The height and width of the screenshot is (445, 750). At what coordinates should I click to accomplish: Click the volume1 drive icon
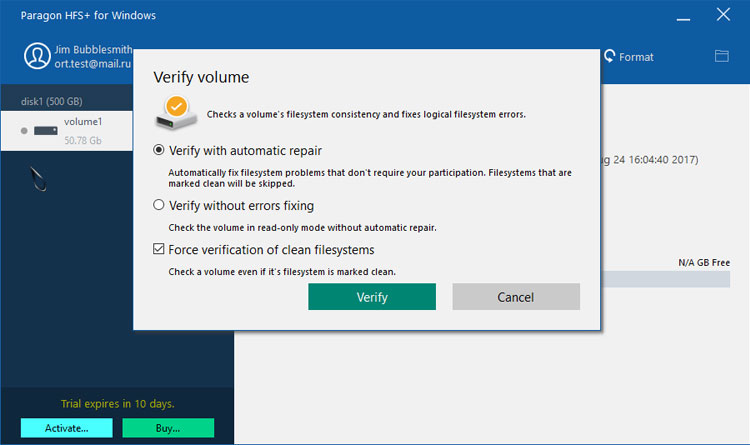point(45,131)
